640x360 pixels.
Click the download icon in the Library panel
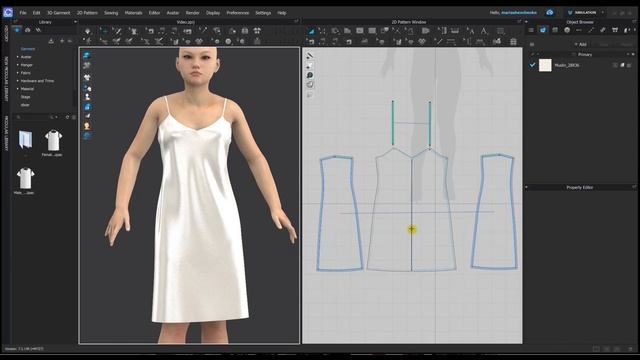point(51,41)
